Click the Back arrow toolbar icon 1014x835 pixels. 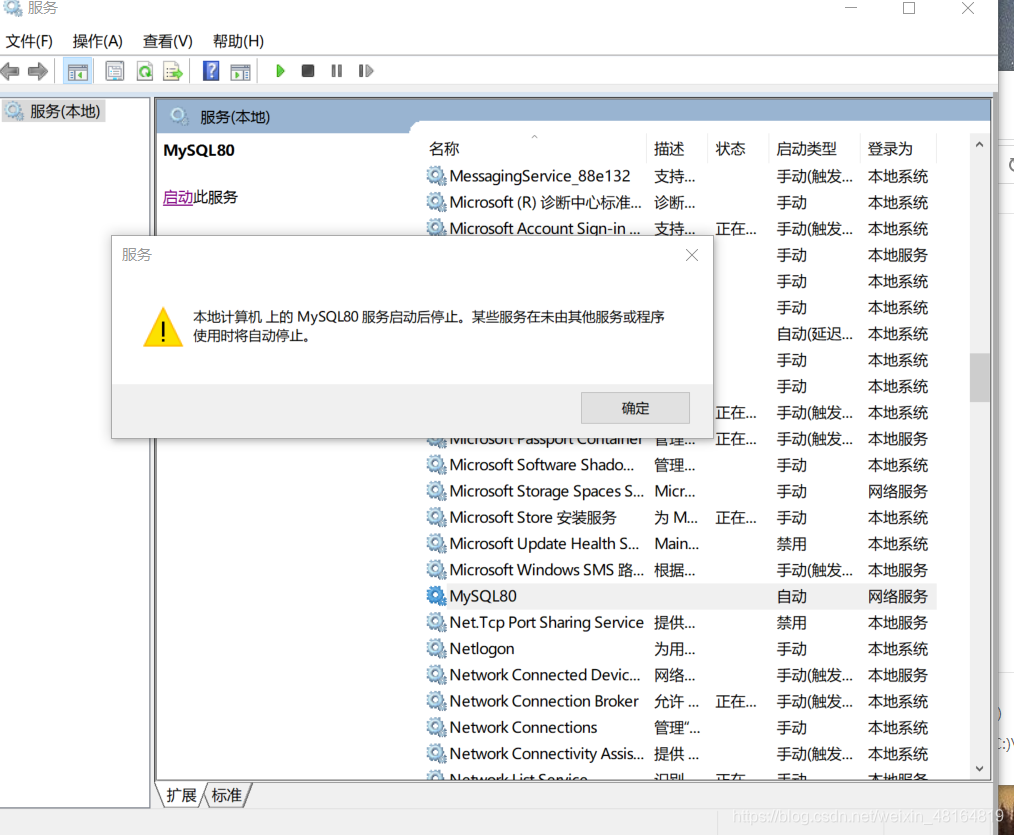(x=10, y=71)
